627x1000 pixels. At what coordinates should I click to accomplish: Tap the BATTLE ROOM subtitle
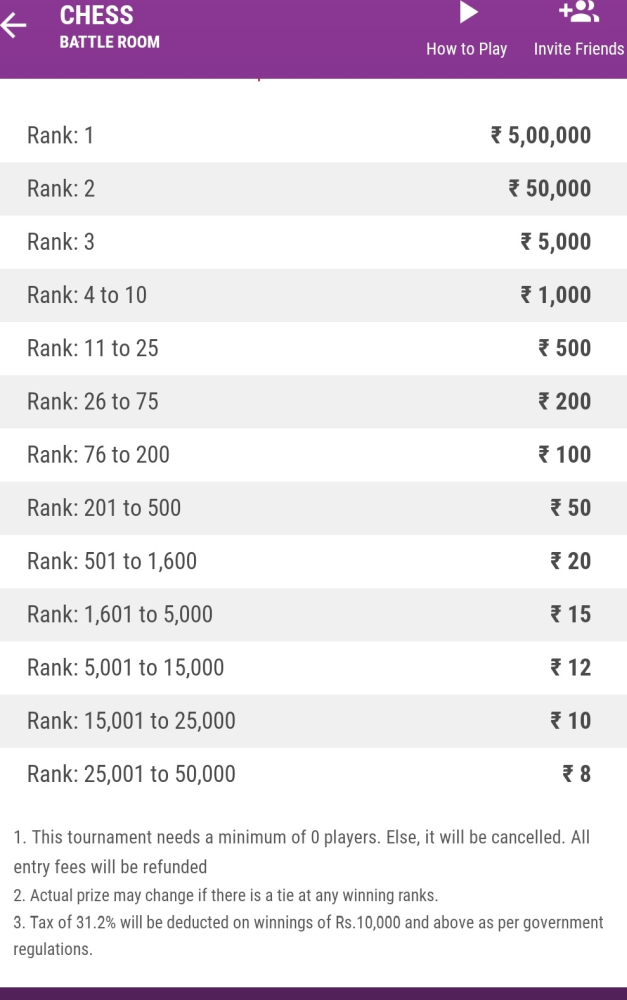tap(110, 42)
